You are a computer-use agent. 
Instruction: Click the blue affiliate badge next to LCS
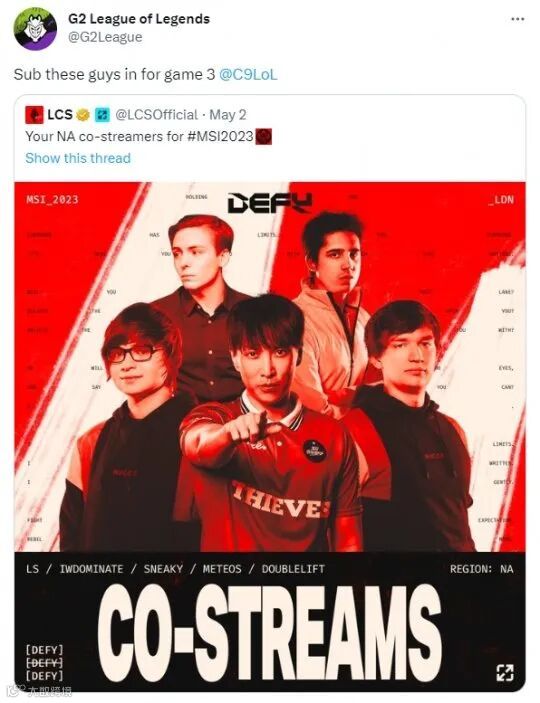(x=102, y=115)
